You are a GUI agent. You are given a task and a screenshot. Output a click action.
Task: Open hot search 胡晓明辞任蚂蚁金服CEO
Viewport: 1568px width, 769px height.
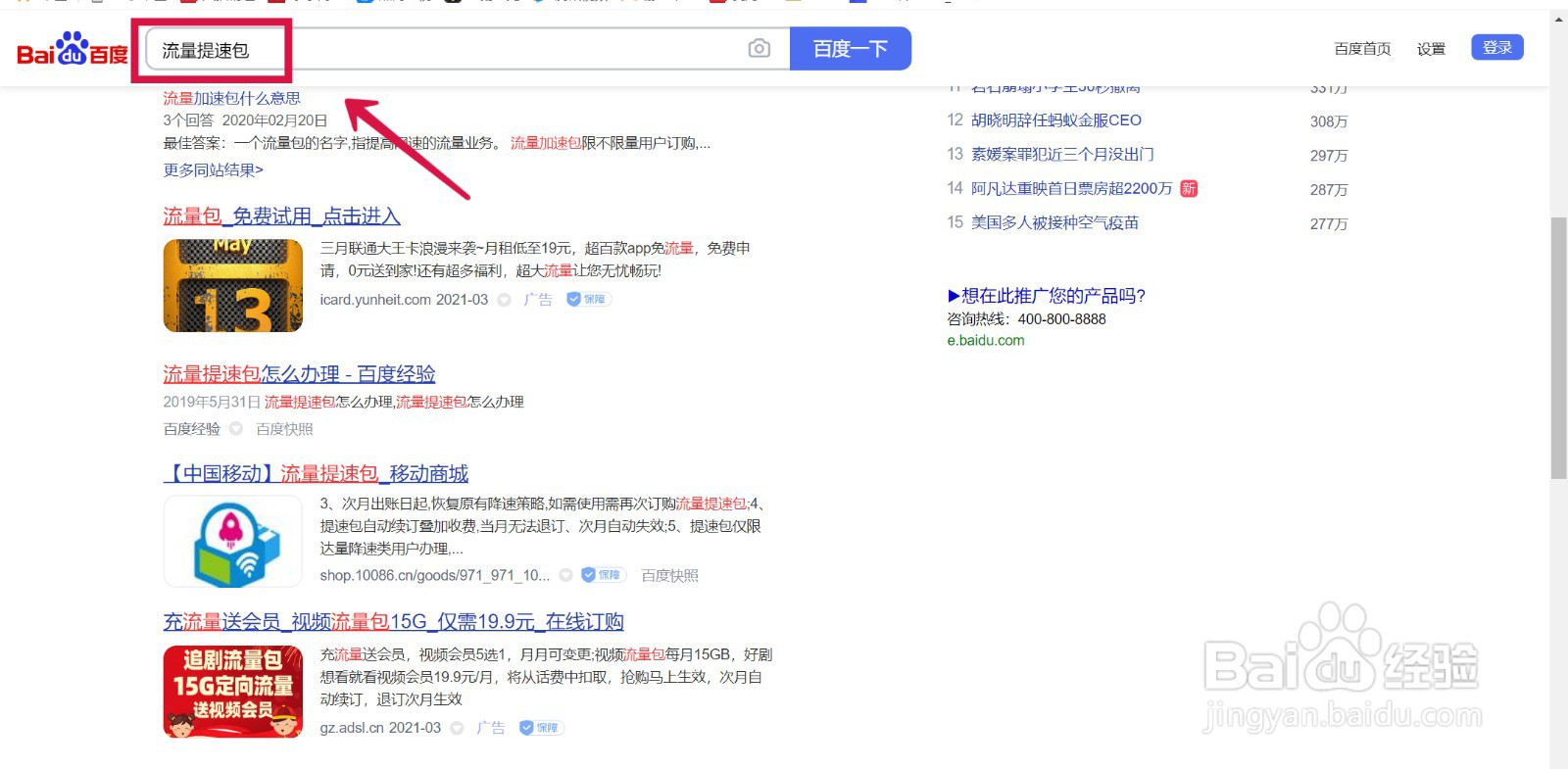pos(1056,120)
